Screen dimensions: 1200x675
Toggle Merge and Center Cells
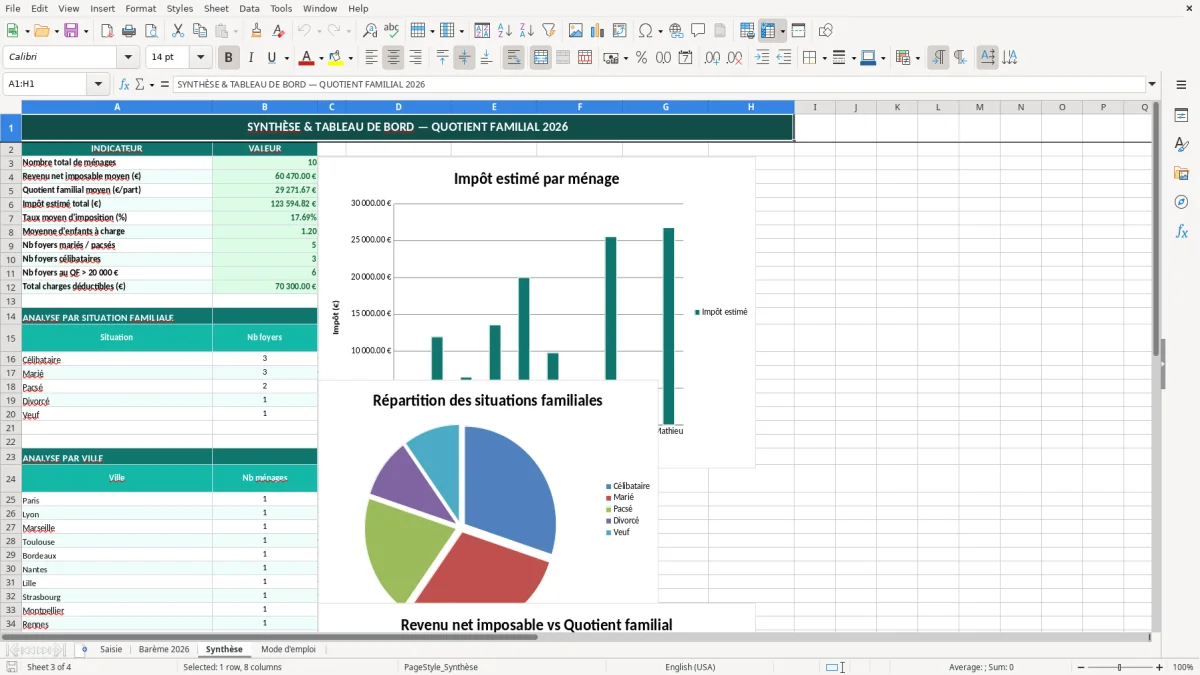point(541,58)
